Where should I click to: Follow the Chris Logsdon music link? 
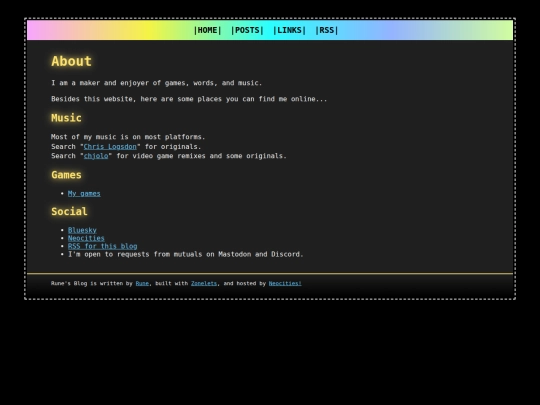[110, 147]
